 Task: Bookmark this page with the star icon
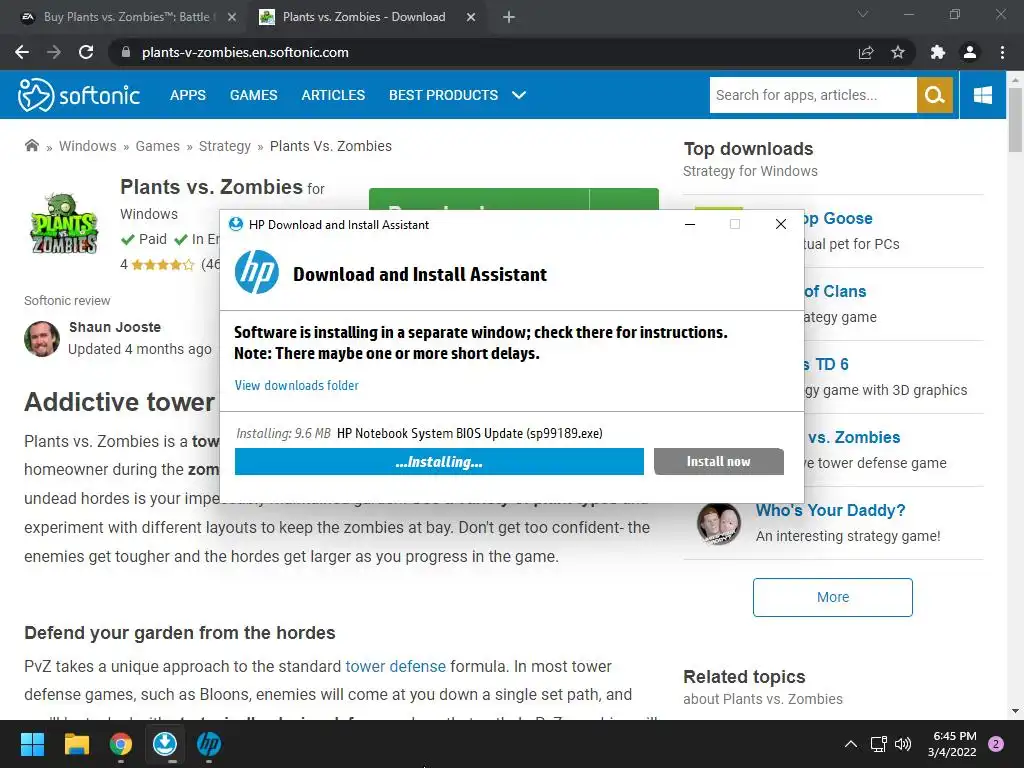tap(898, 52)
